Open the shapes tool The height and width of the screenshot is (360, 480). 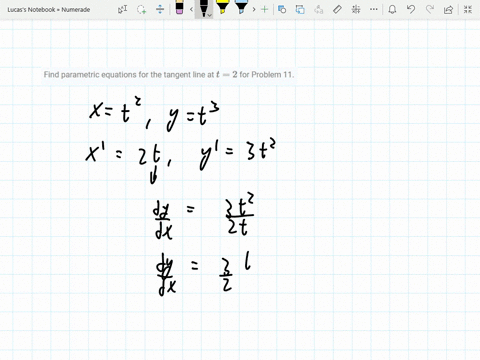click(x=282, y=9)
